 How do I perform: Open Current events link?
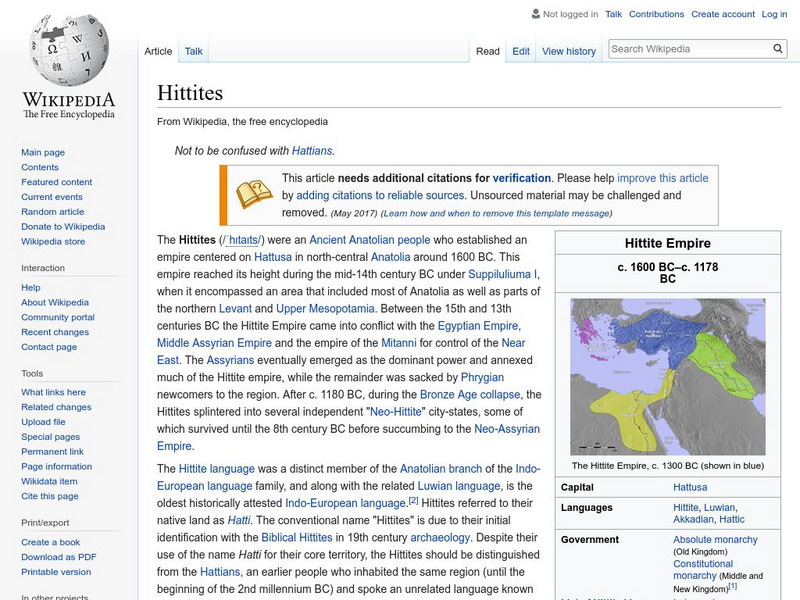tap(52, 196)
